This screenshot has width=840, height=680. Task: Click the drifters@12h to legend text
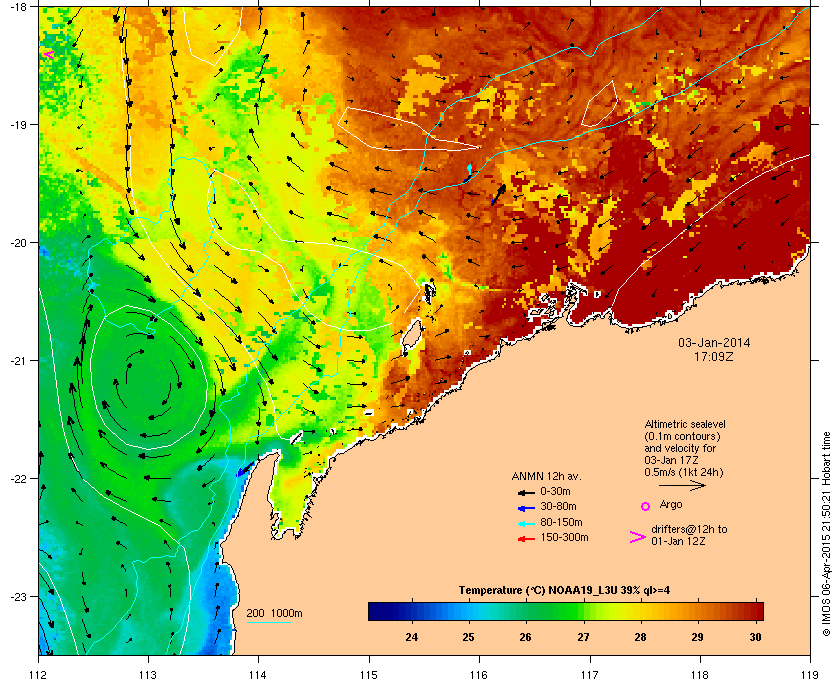tap(689, 529)
